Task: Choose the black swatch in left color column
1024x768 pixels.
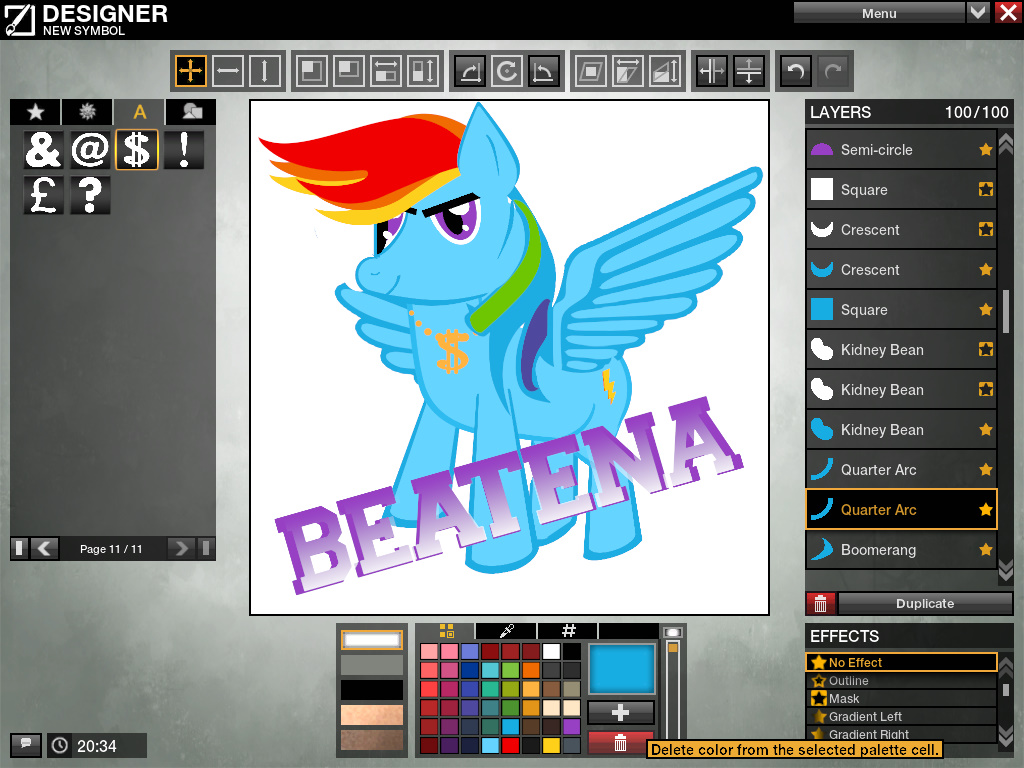Action: [x=372, y=690]
